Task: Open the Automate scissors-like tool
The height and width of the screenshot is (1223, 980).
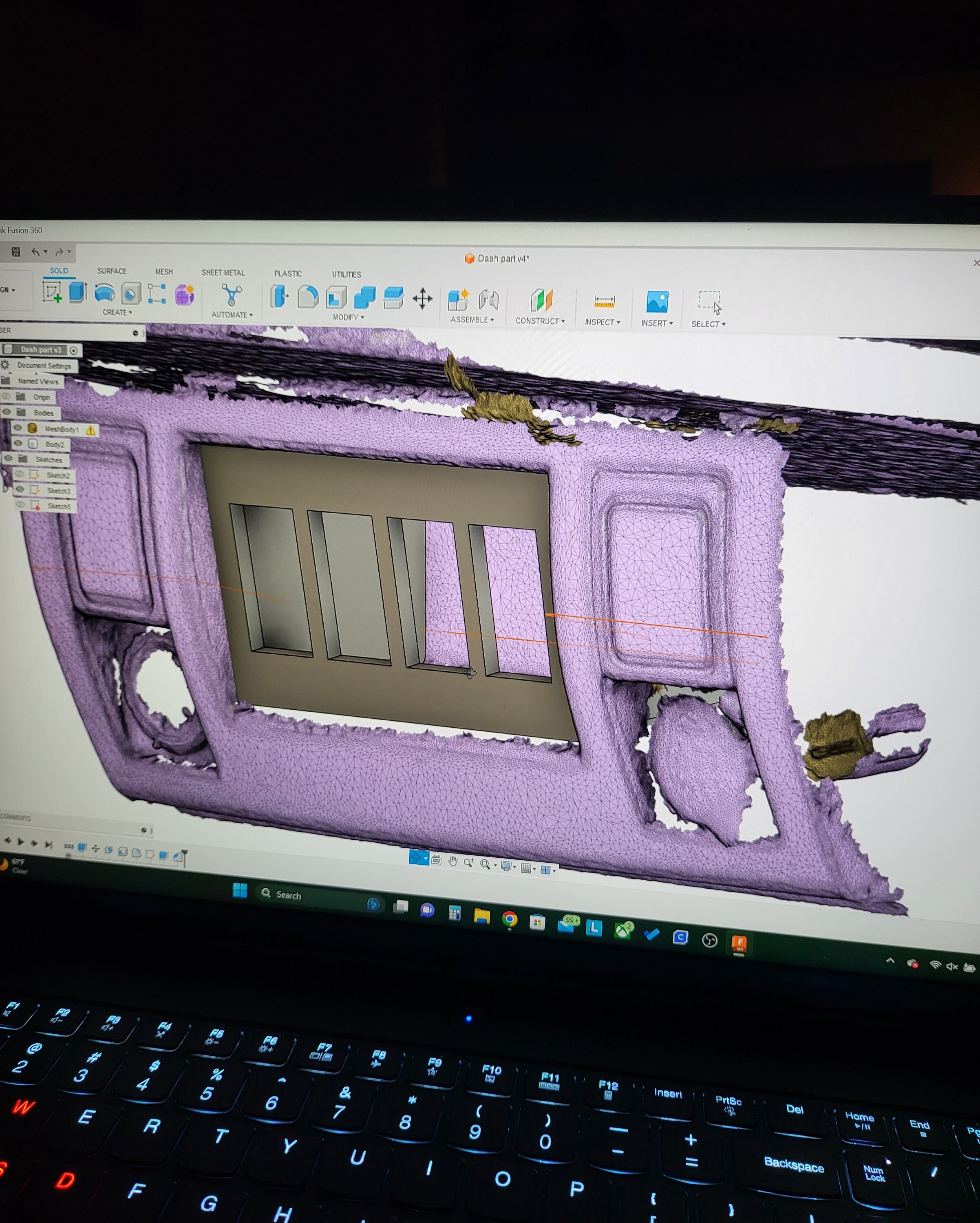Action: [x=232, y=296]
